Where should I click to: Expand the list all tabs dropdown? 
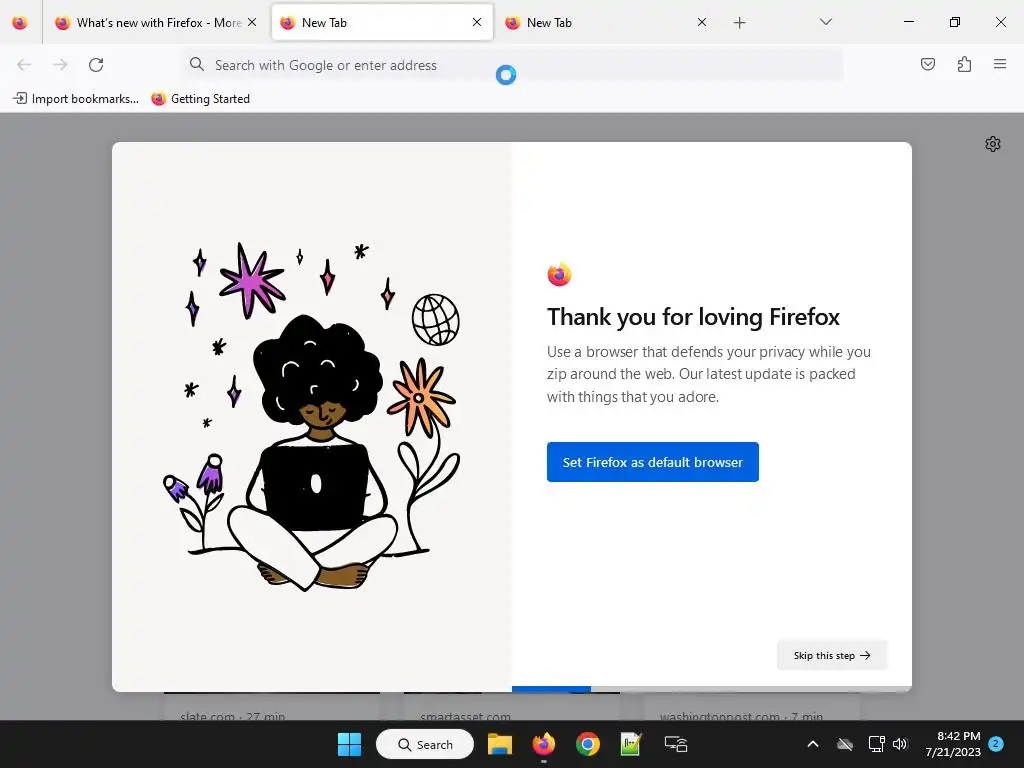click(x=825, y=22)
